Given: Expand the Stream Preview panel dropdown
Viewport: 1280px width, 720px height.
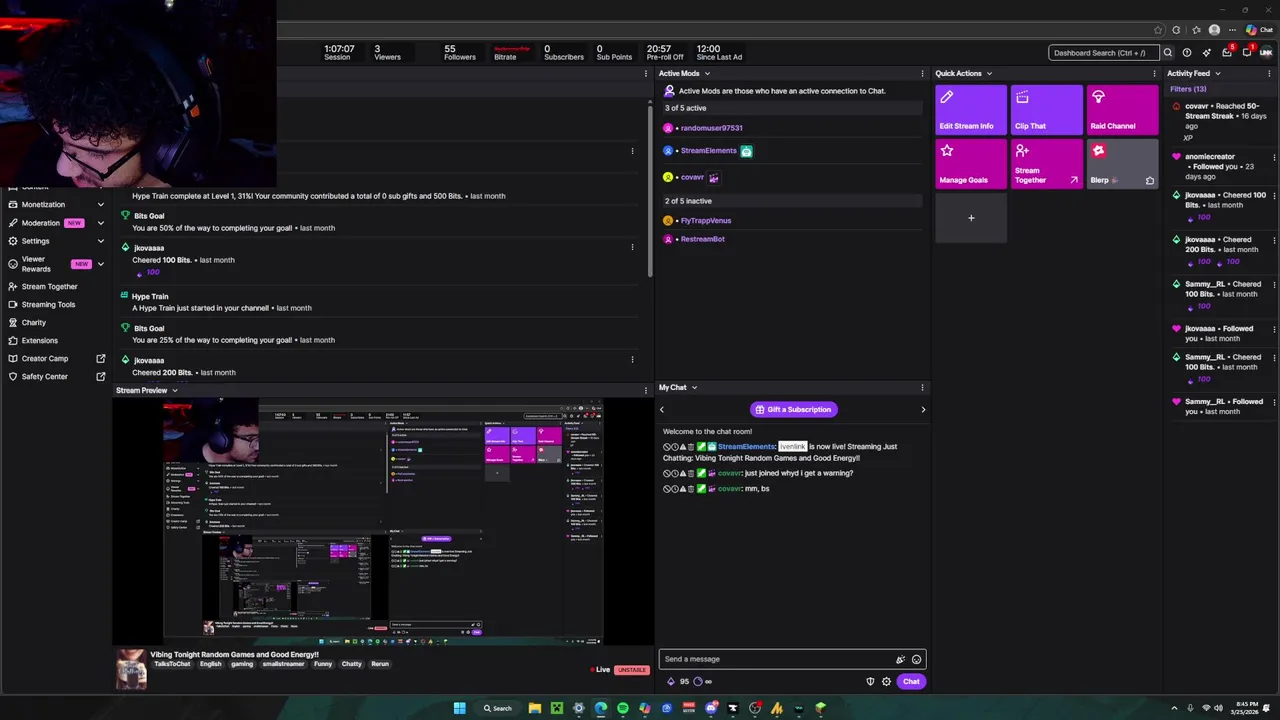Looking at the screenshot, I should click(175, 390).
